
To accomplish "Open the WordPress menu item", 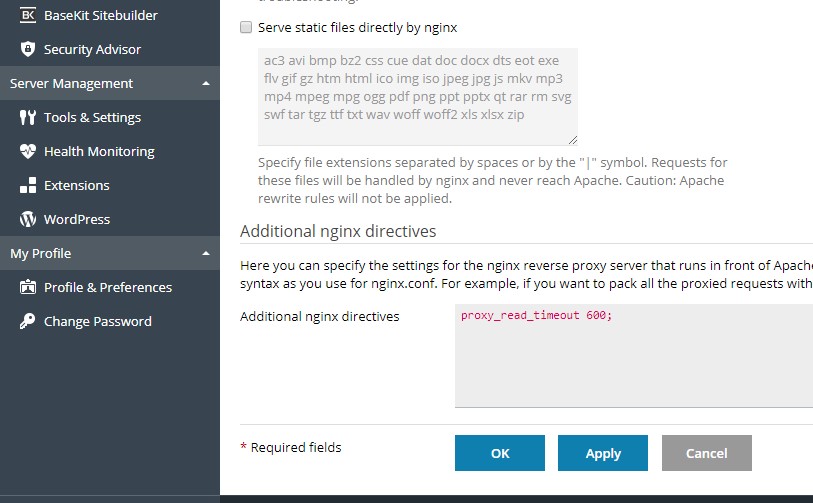I will pos(77,219).
